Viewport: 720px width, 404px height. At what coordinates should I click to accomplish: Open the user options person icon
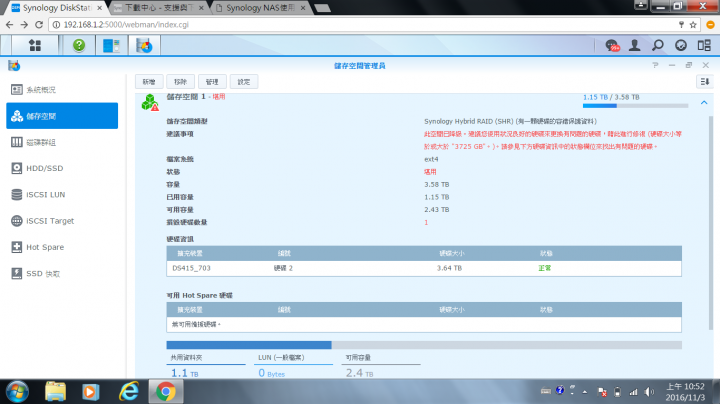[635, 45]
